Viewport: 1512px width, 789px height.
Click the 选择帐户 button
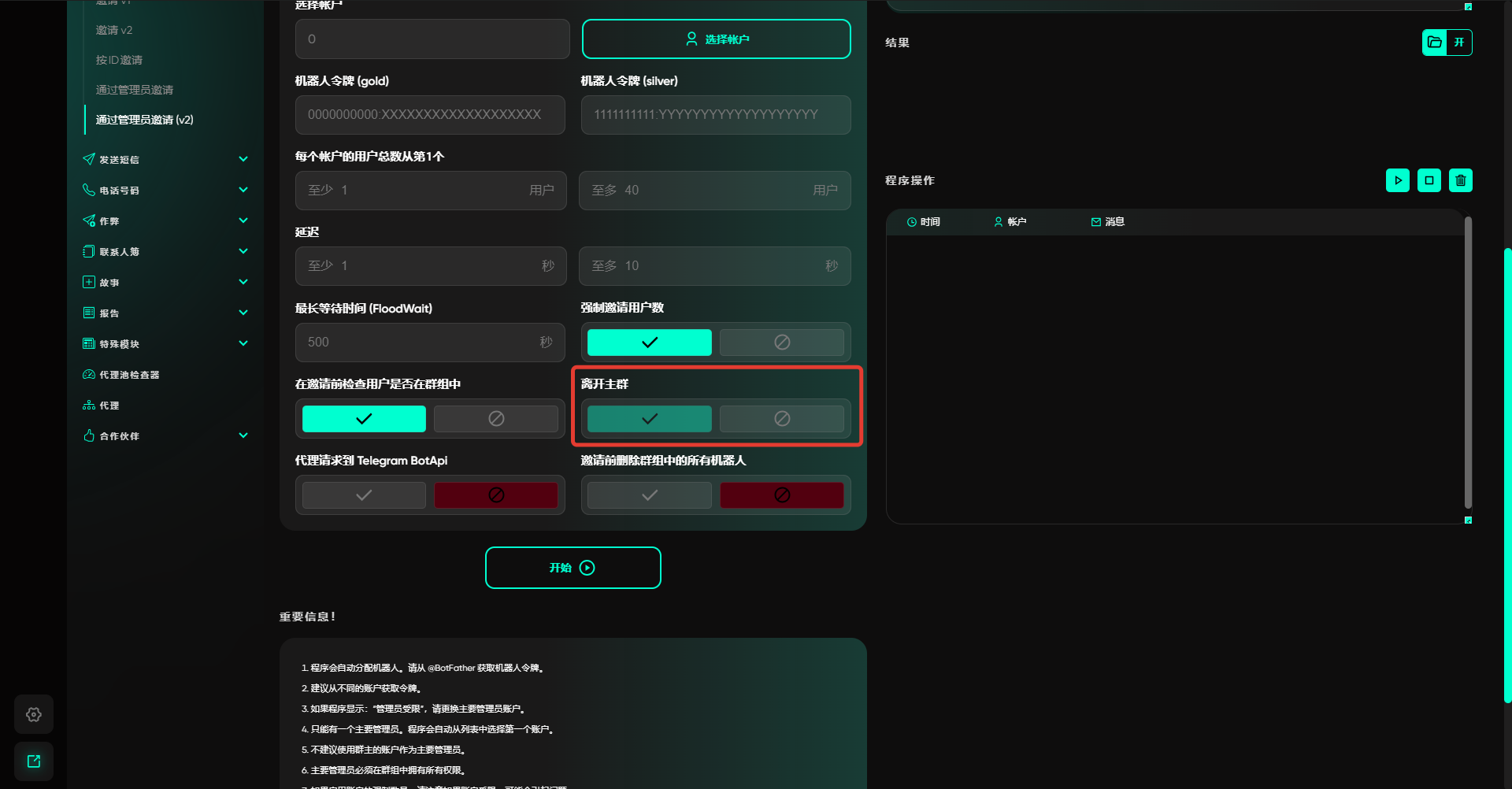[716, 39]
